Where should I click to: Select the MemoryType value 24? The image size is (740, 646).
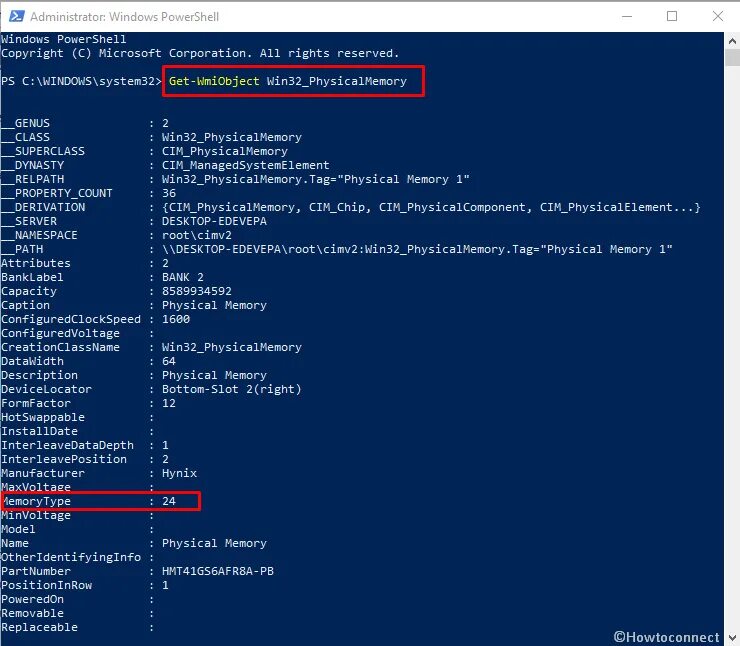pyautogui.click(x=169, y=501)
